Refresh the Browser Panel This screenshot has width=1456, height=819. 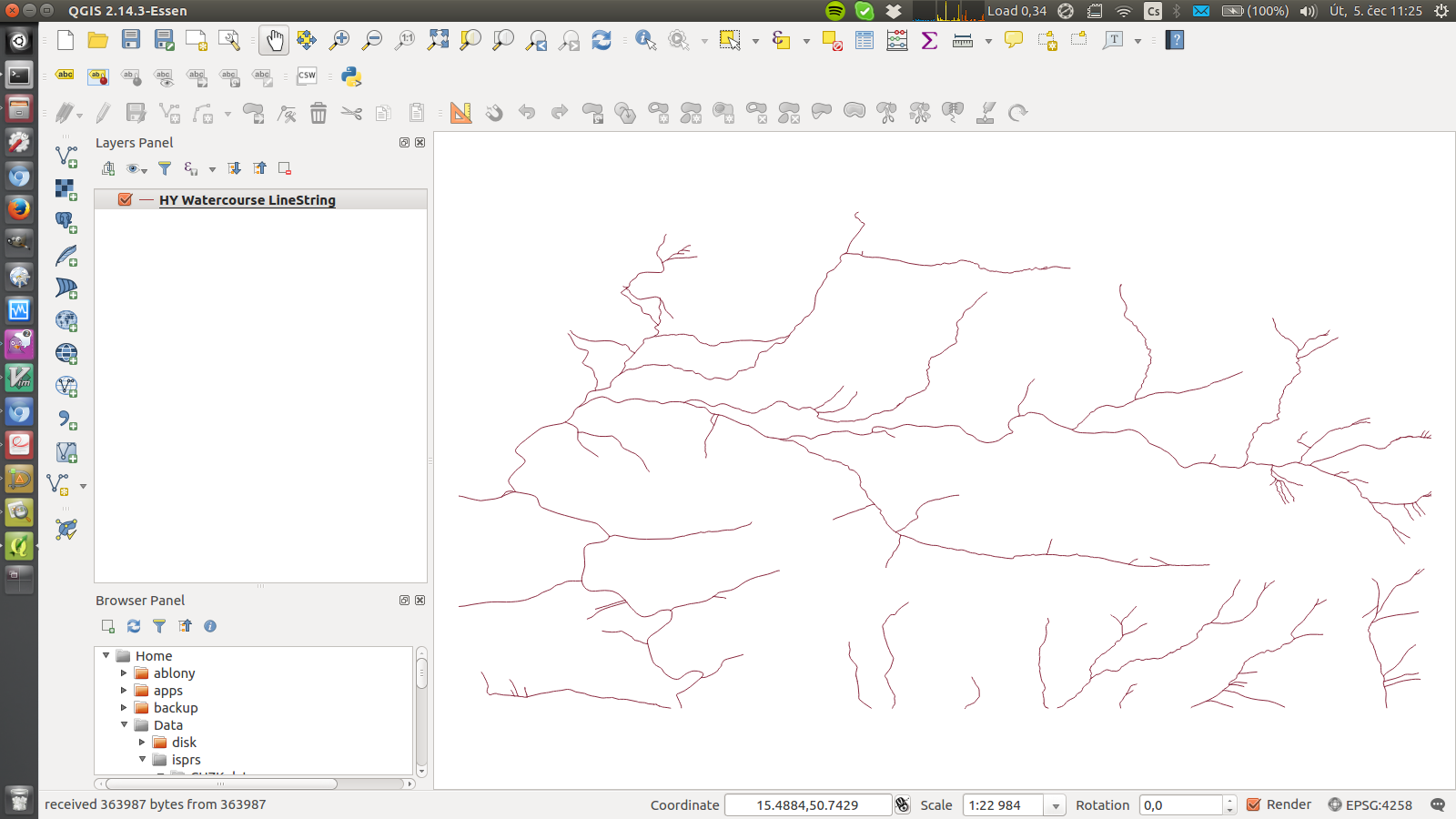pyautogui.click(x=134, y=626)
